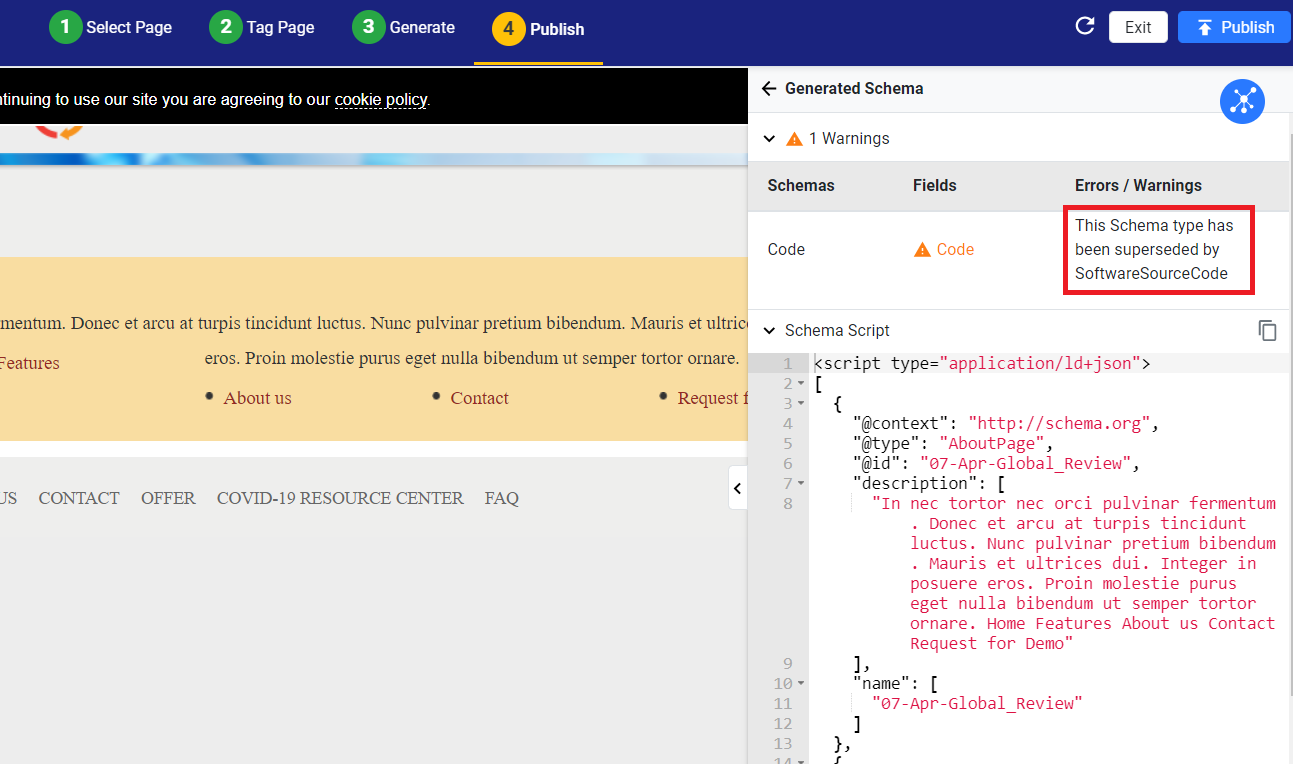
Task: Go to step 1 Select Page
Action: (111, 27)
